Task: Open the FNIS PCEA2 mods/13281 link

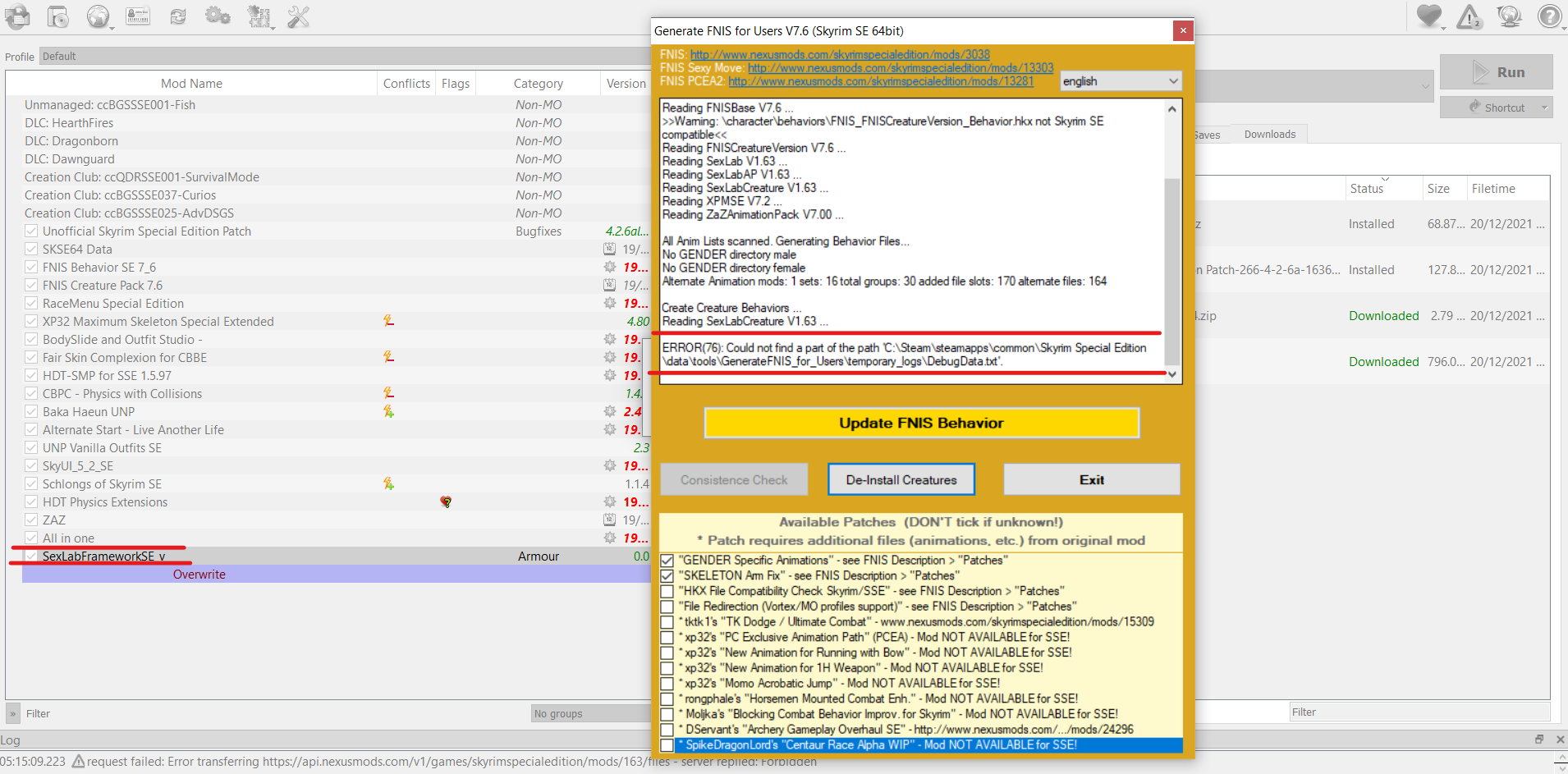Action: (881, 81)
